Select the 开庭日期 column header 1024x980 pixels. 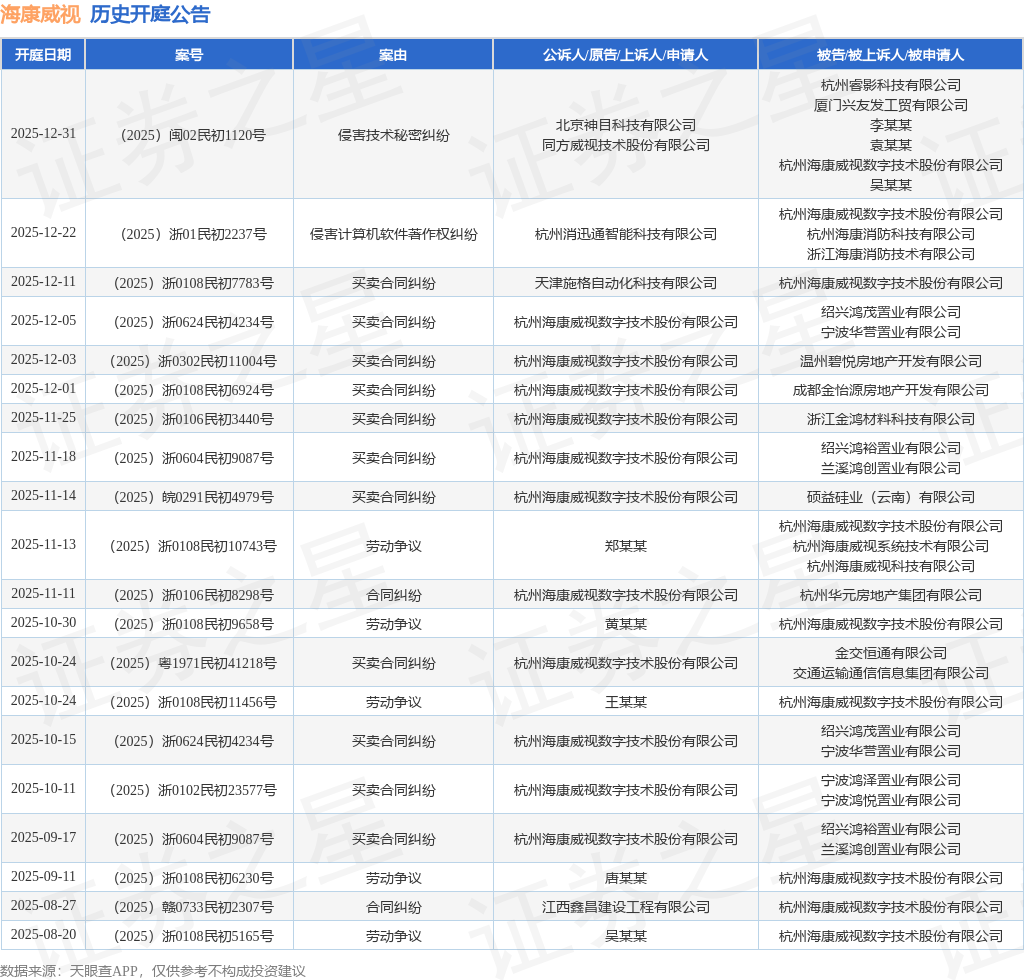coord(43,55)
